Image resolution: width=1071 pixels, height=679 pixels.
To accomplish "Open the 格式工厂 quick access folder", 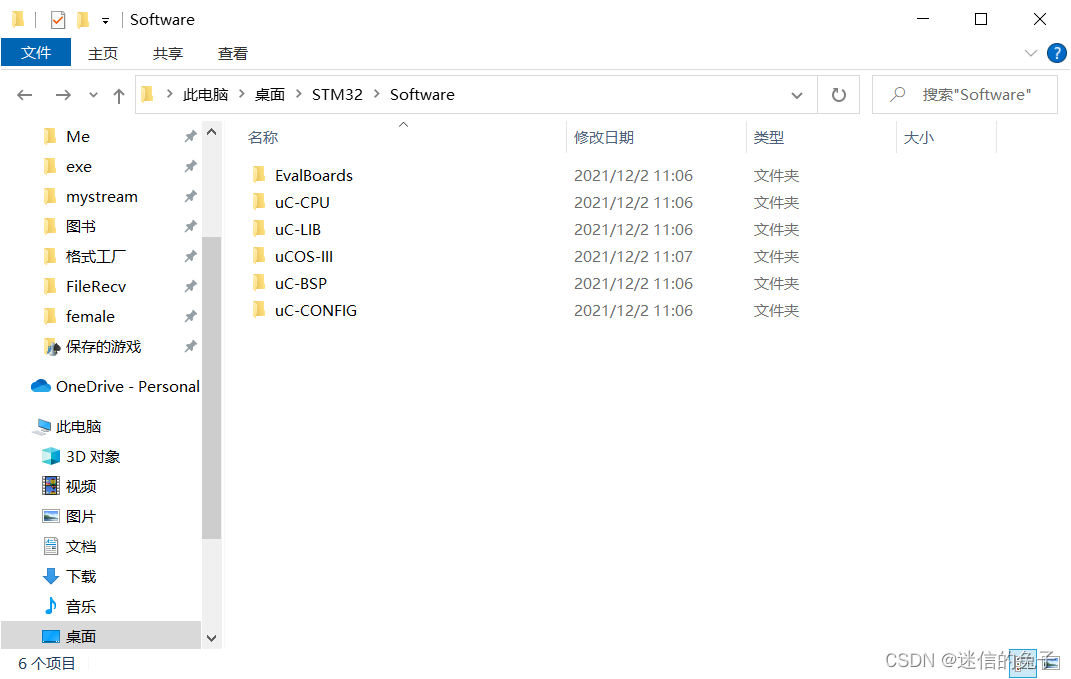I will [x=96, y=257].
